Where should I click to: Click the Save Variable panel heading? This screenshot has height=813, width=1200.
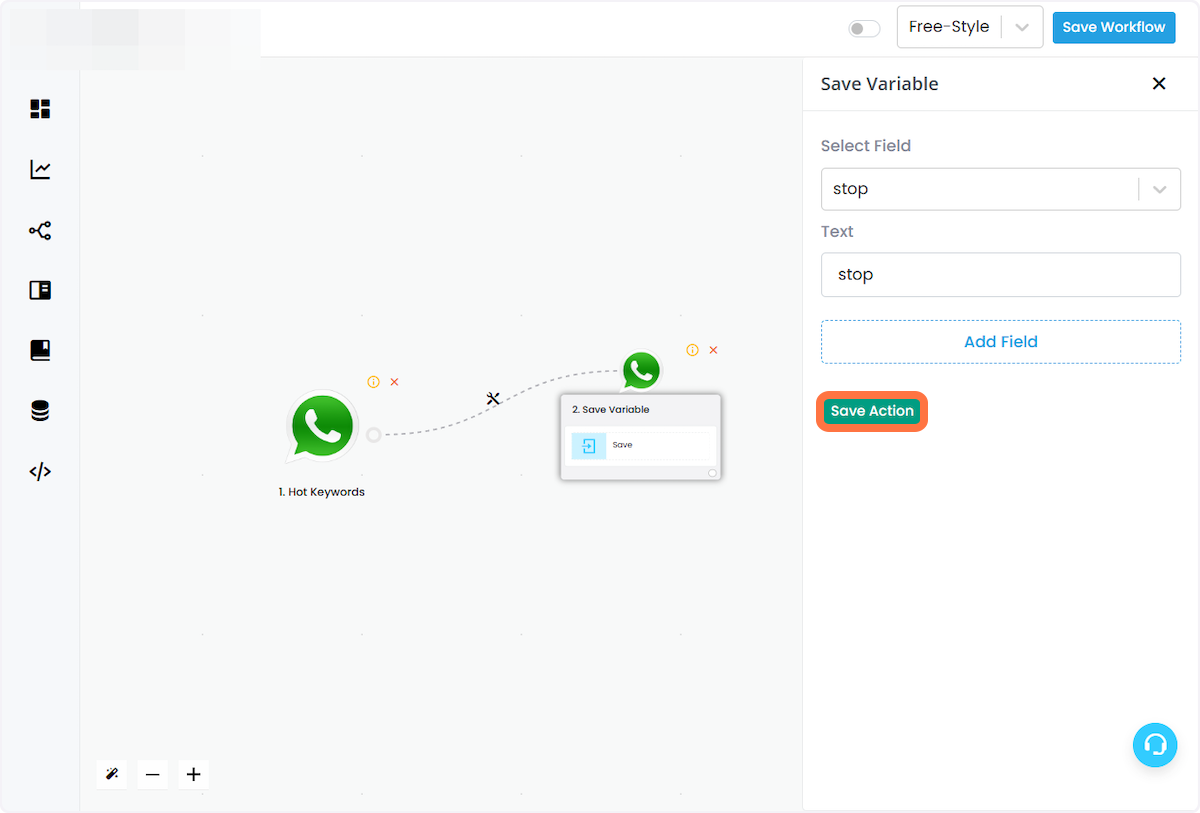tap(880, 84)
